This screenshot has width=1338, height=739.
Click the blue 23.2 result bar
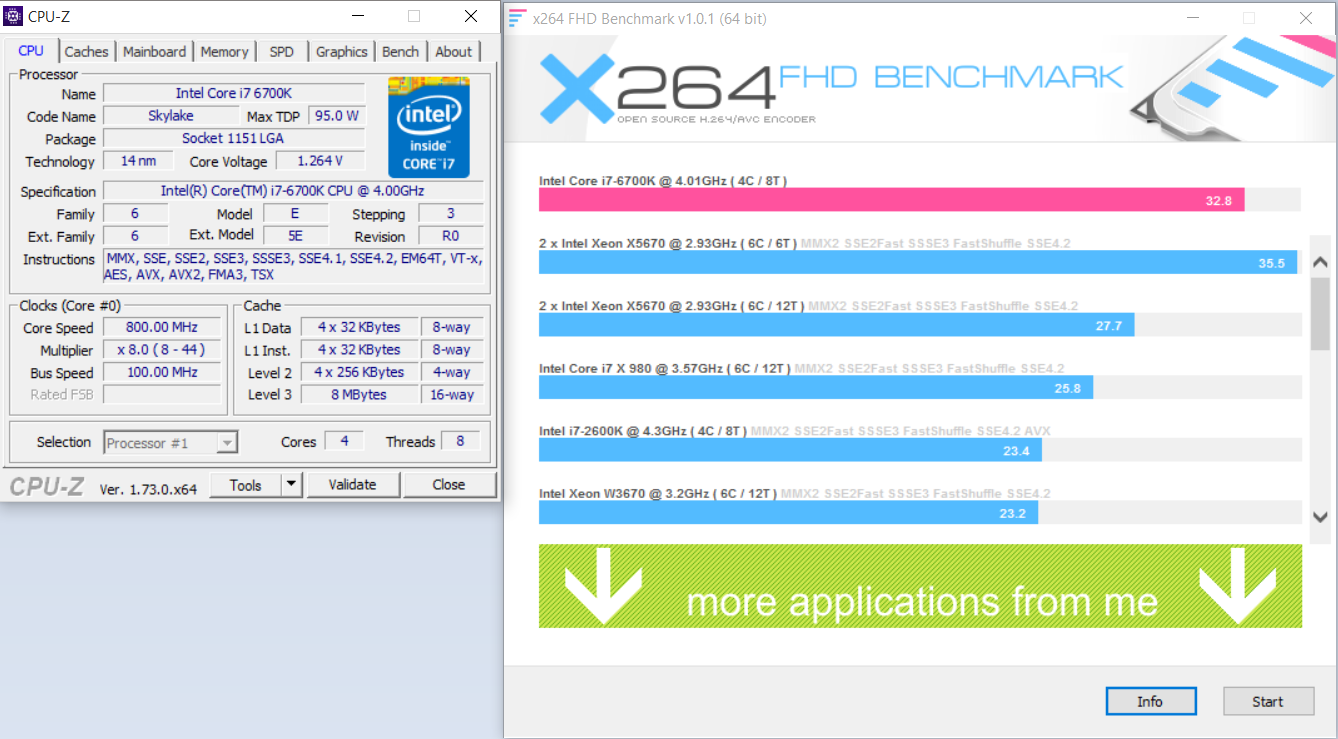coord(788,512)
